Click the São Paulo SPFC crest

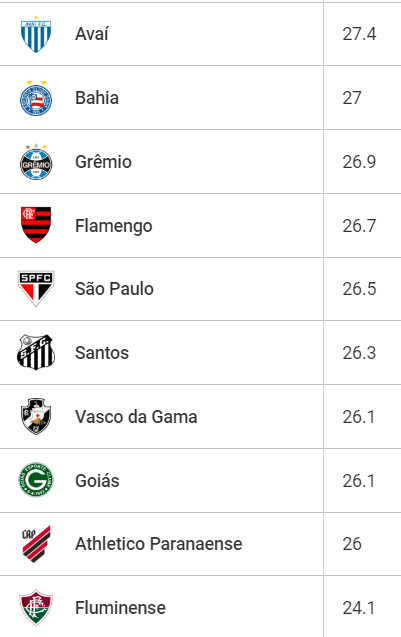(x=36, y=289)
